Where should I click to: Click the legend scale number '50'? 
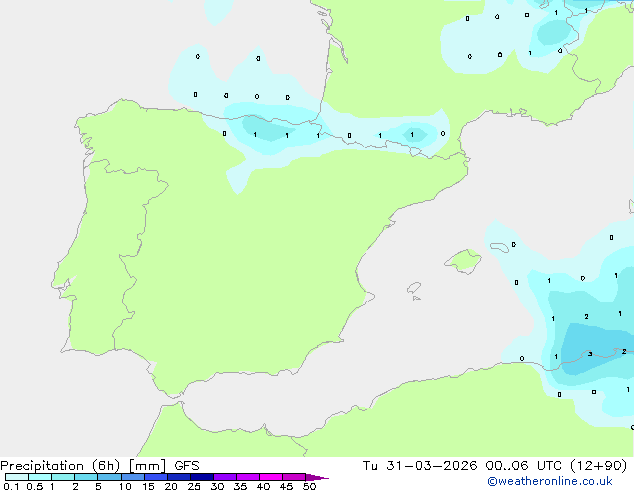pos(309,486)
